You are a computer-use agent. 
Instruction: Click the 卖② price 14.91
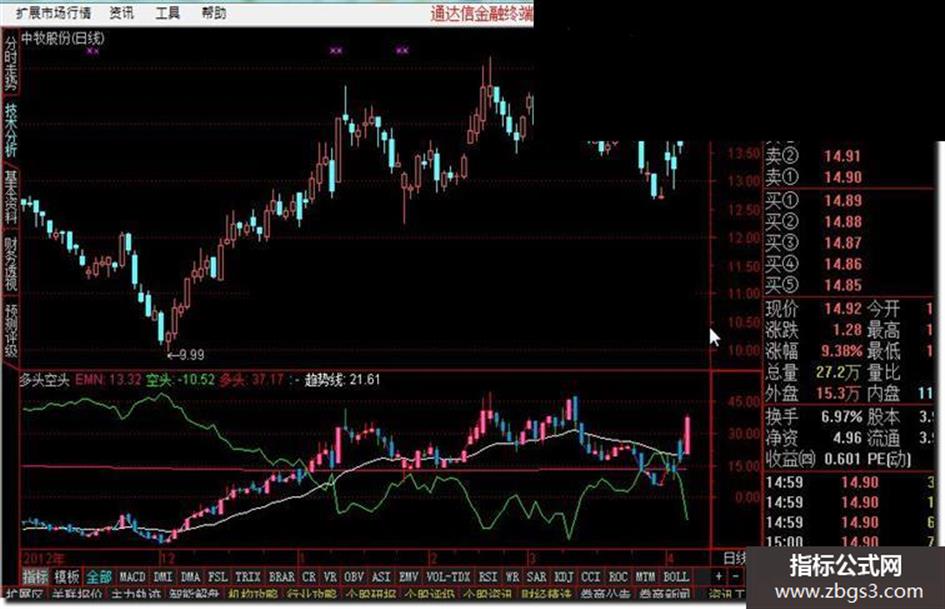pyautogui.click(x=843, y=156)
